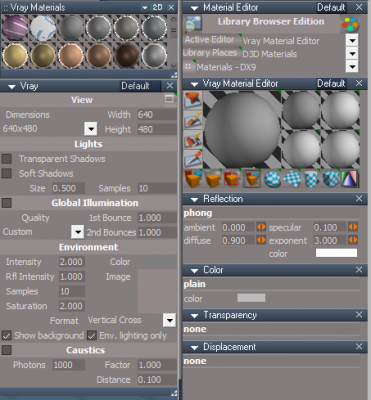The width and height of the screenshot is (371, 400).
Task: Click the color palette icon in Material Editor
Action: 350,24
